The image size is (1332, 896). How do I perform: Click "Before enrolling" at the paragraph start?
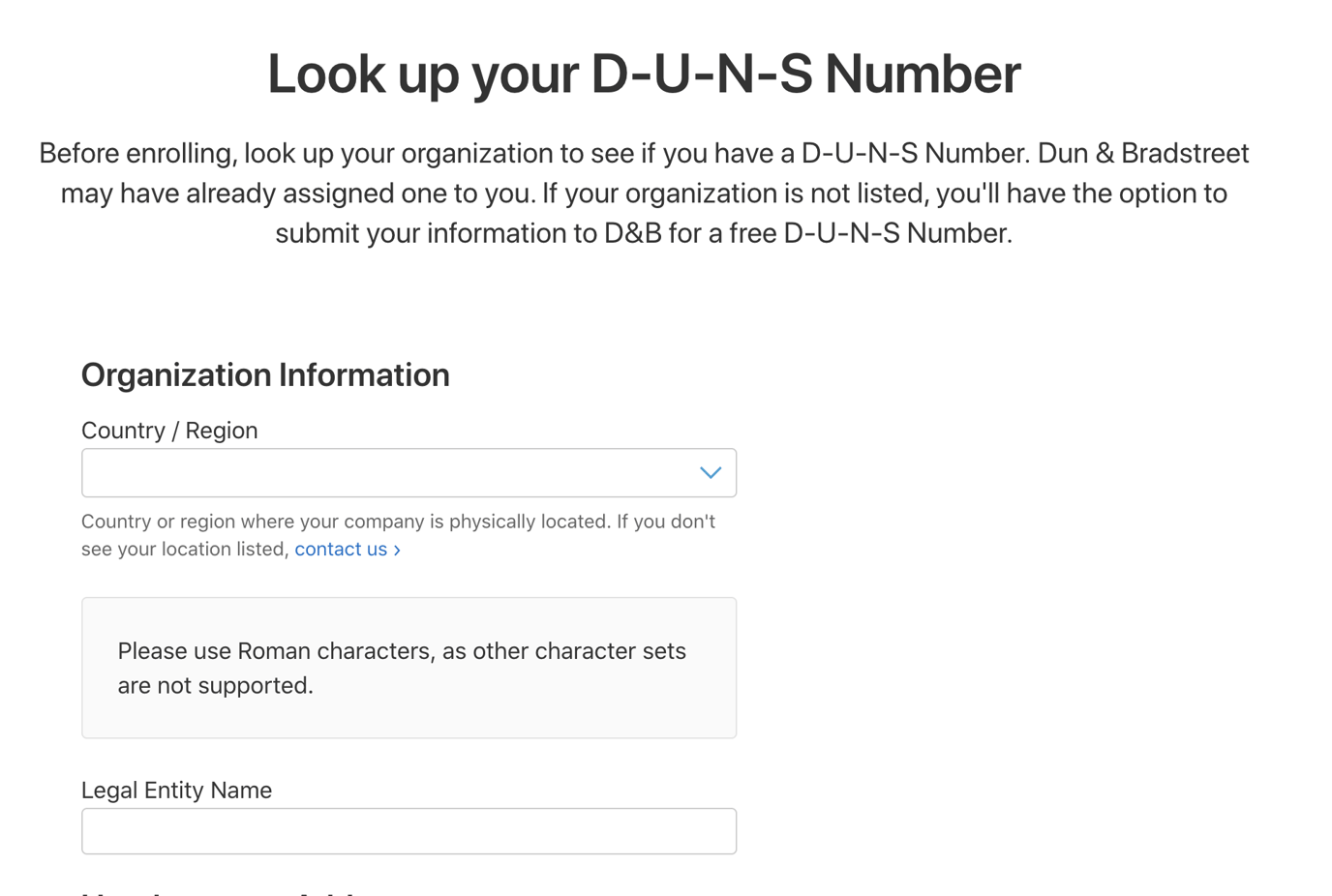(x=136, y=154)
